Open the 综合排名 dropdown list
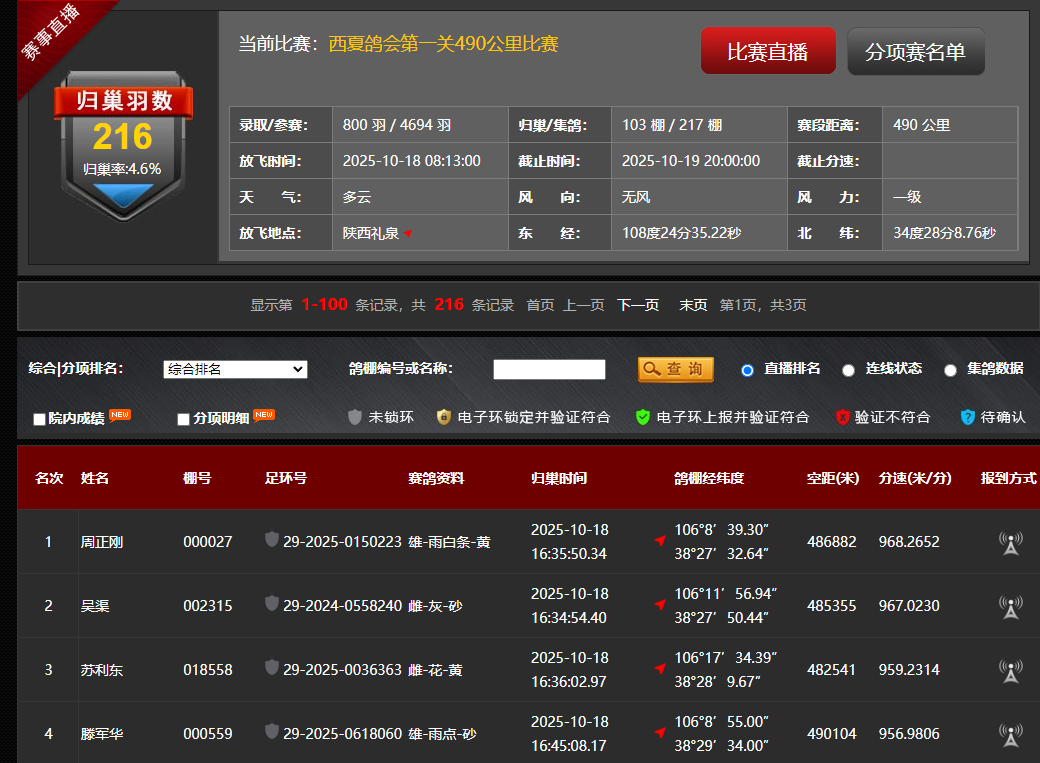This screenshot has height=763, width=1040. 235,370
